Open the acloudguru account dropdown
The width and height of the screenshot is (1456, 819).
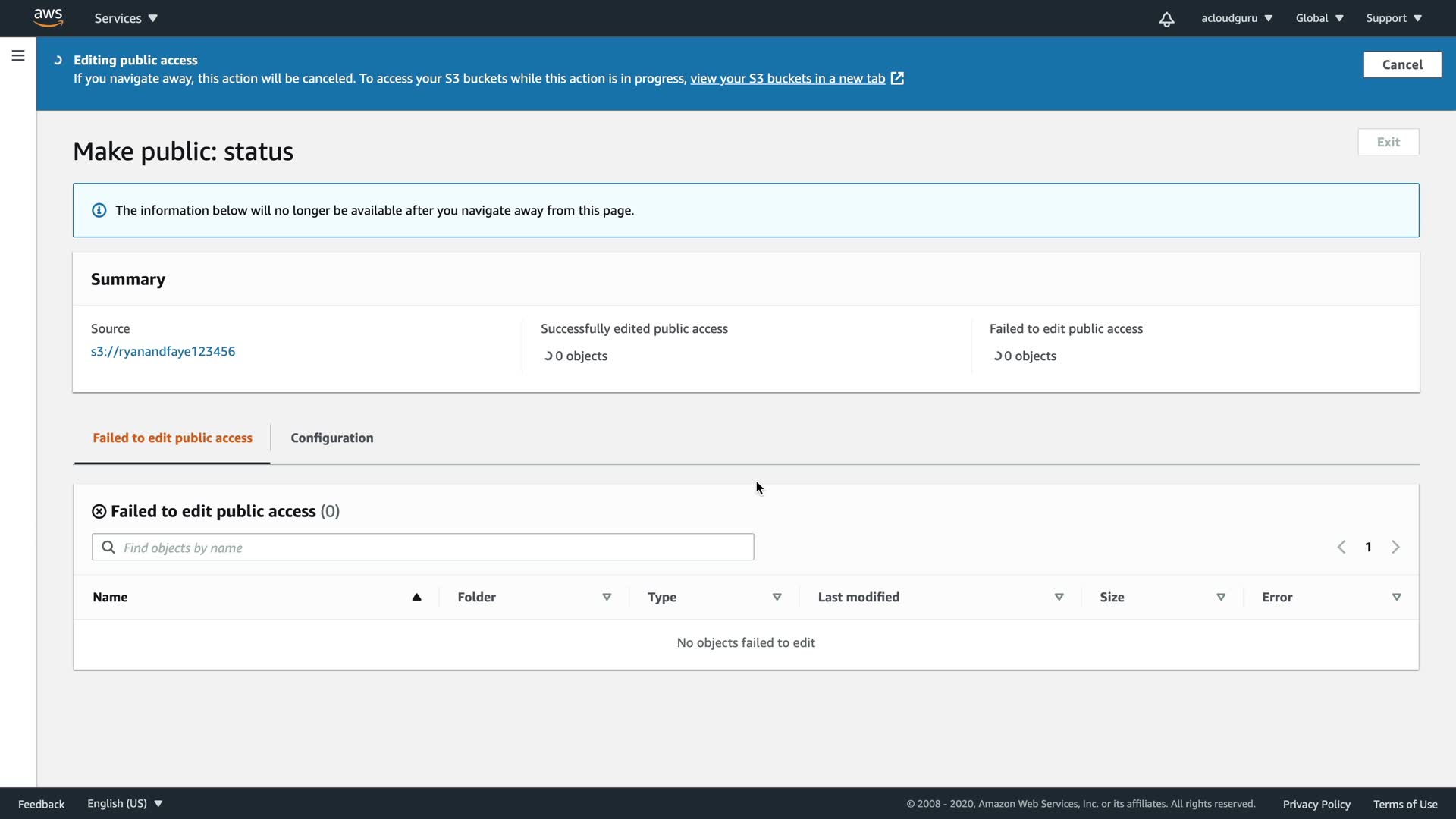click(1236, 18)
